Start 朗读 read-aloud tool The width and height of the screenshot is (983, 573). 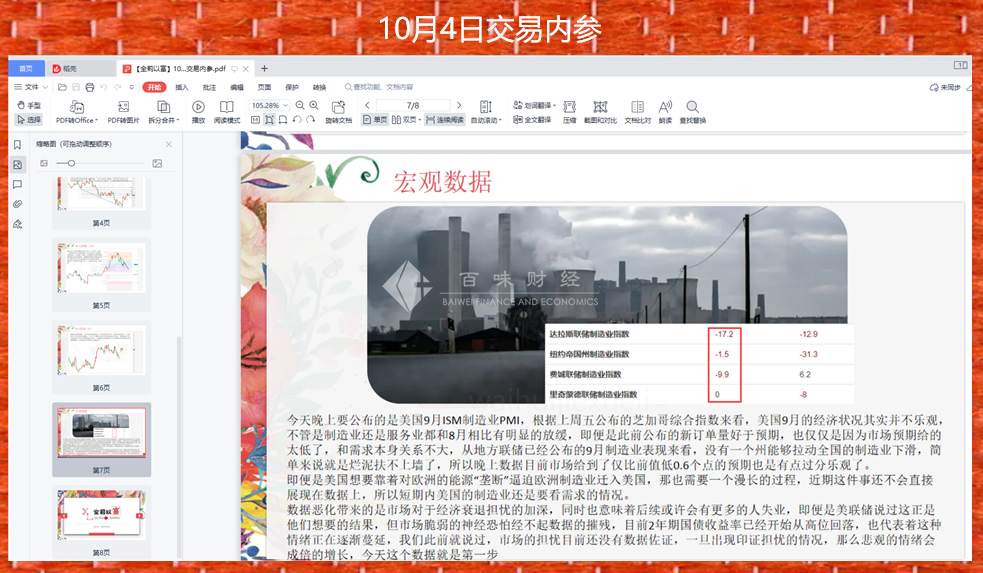[x=665, y=112]
